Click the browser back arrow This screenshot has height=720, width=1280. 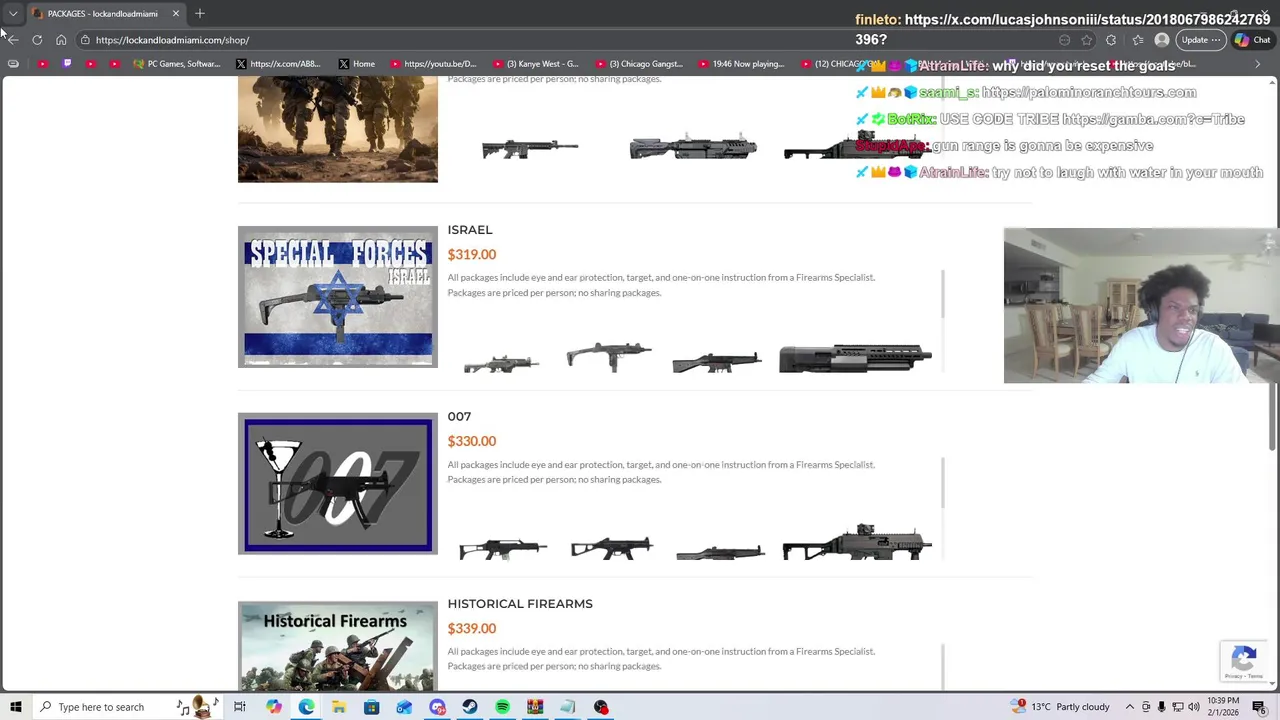[x=13, y=40]
